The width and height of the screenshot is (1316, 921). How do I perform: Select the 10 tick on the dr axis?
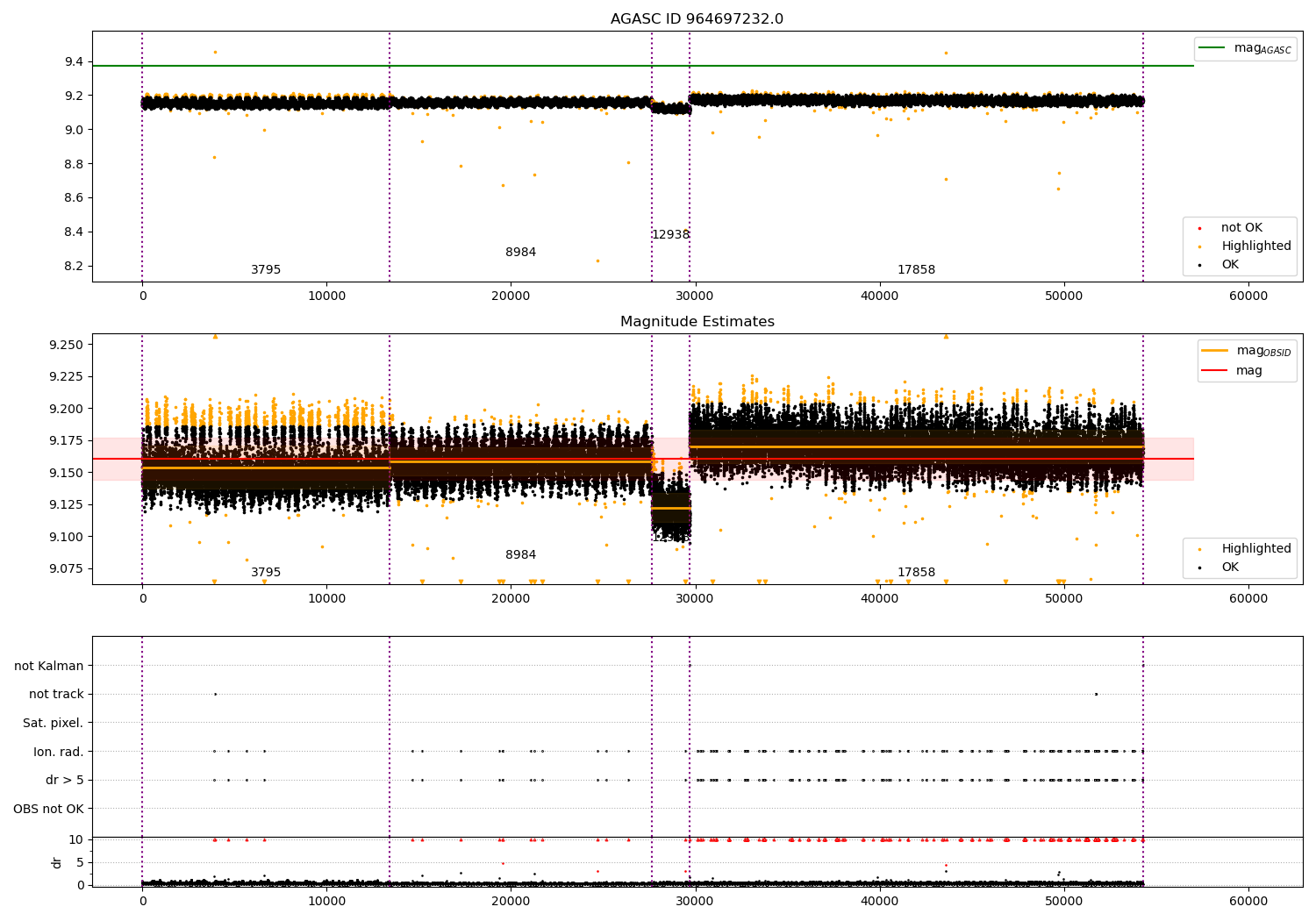76,840
